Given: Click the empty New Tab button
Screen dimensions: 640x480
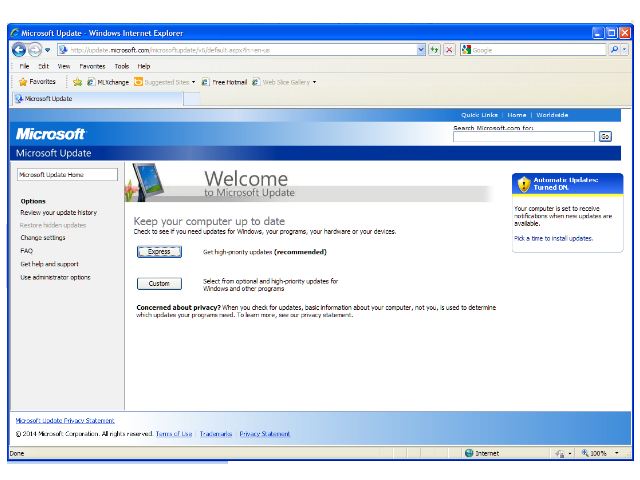Looking at the screenshot, I should (191, 99).
